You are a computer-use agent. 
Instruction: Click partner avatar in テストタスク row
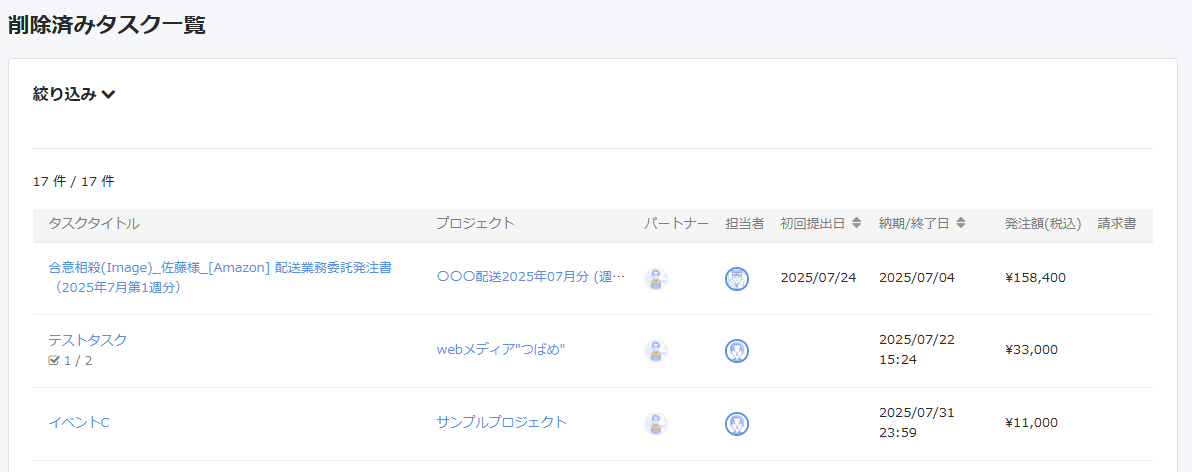[x=656, y=350]
